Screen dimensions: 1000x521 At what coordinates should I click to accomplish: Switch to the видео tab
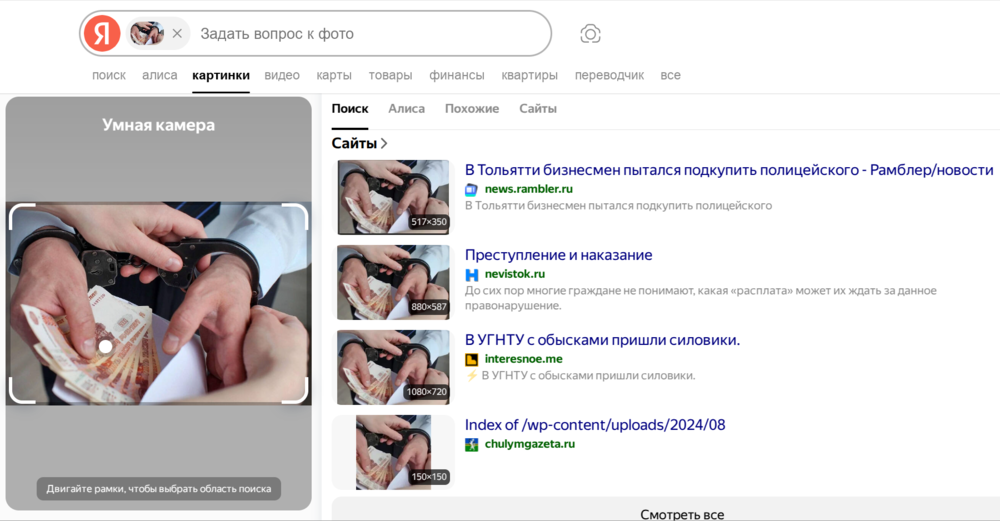tap(282, 75)
